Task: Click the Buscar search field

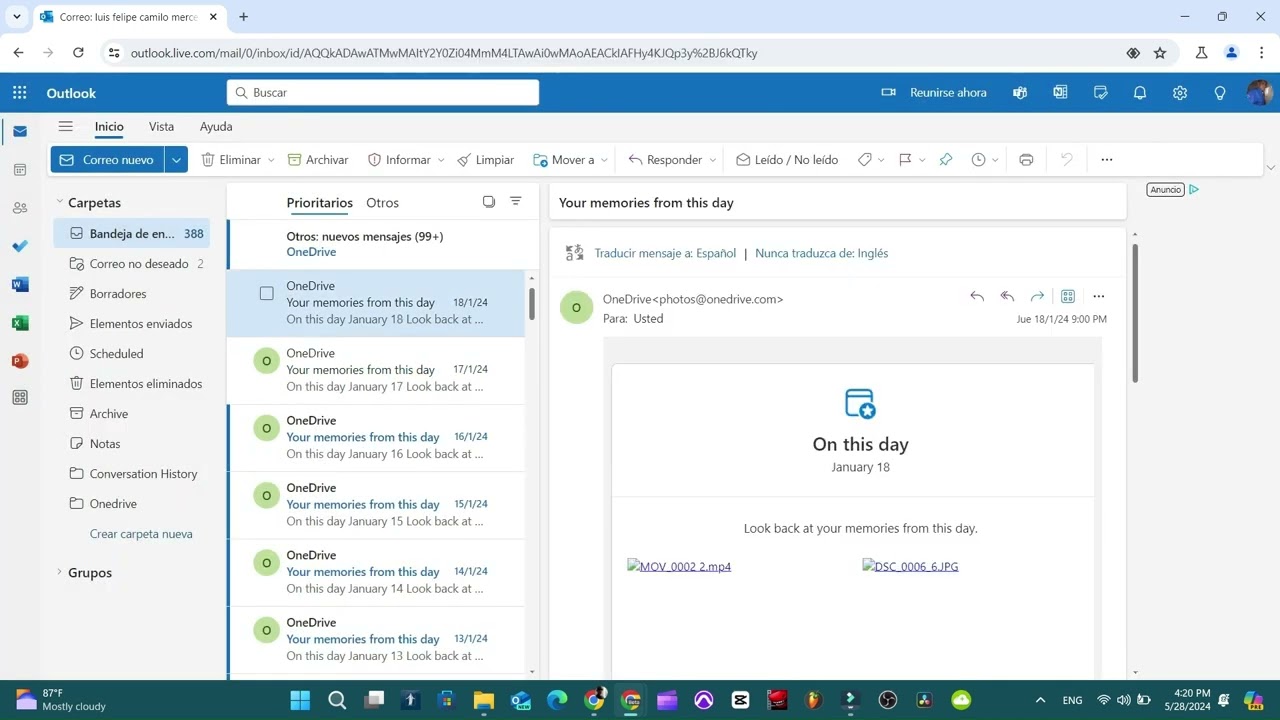Action: 383,93
